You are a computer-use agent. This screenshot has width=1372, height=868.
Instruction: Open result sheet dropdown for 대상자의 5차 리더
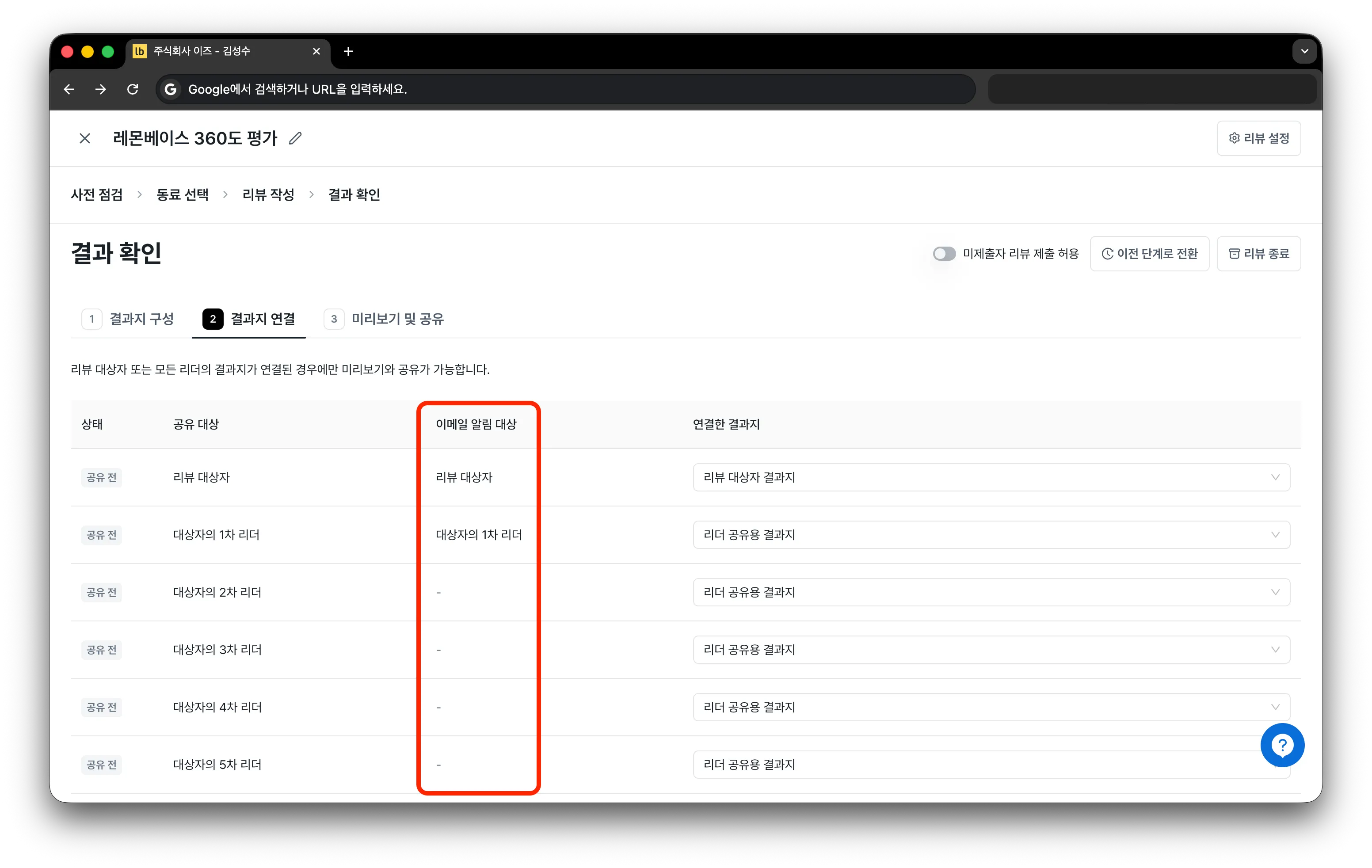coord(991,765)
